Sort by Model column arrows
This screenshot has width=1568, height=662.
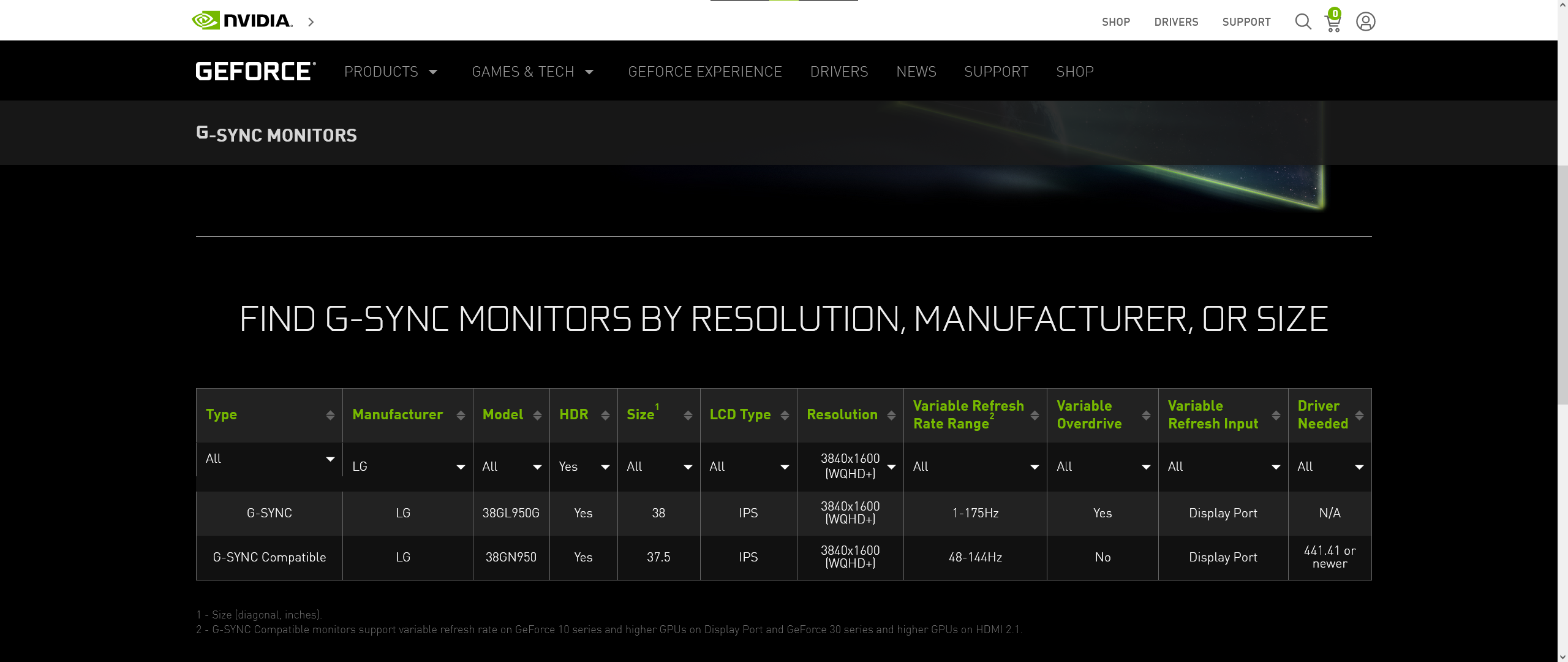537,415
